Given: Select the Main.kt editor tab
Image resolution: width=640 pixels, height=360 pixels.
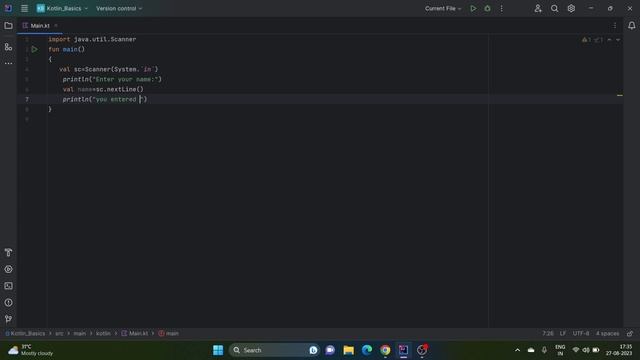Looking at the screenshot, I should pos(40,26).
